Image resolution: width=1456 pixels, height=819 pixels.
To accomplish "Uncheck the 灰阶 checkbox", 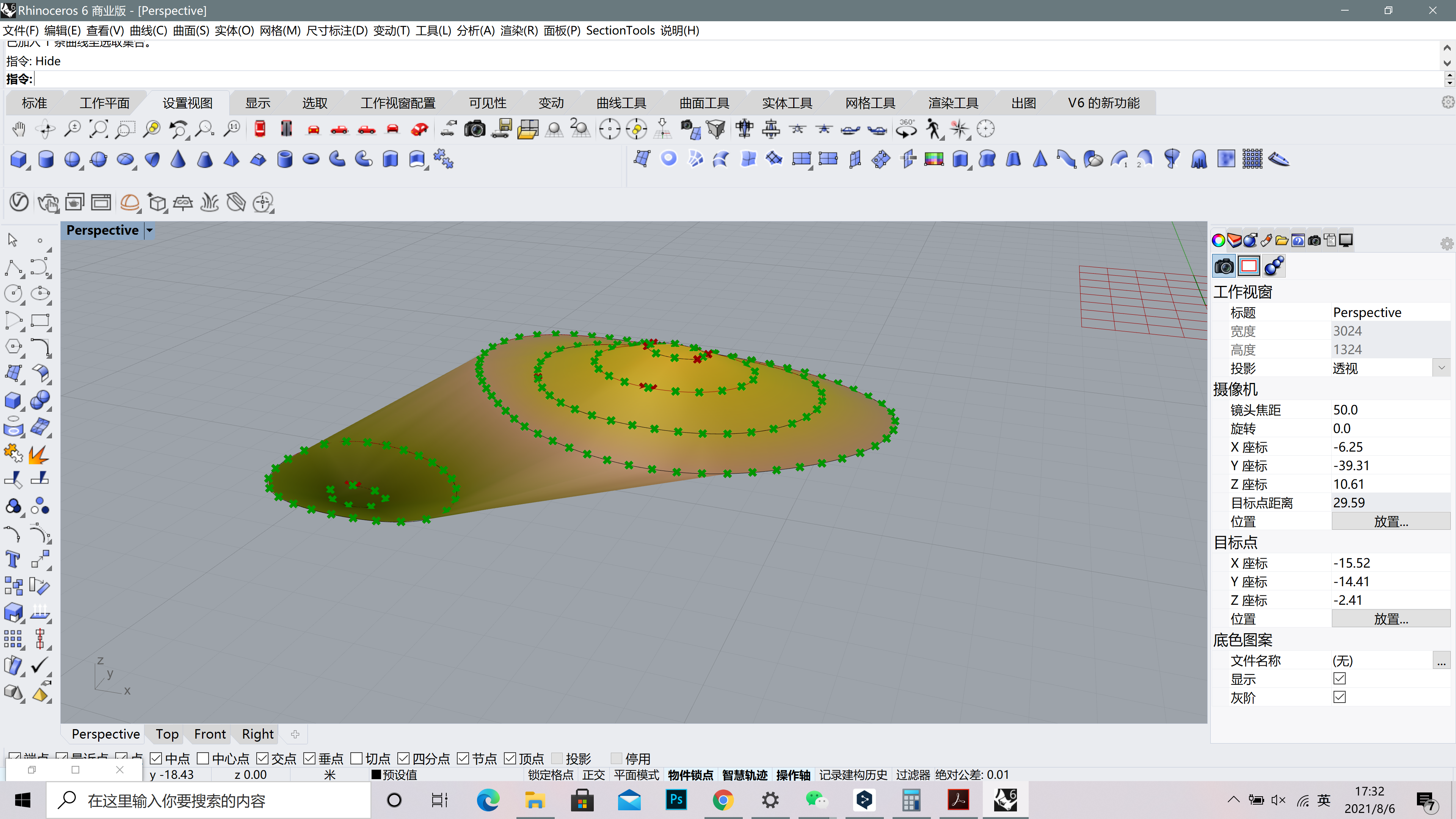I will (1340, 697).
